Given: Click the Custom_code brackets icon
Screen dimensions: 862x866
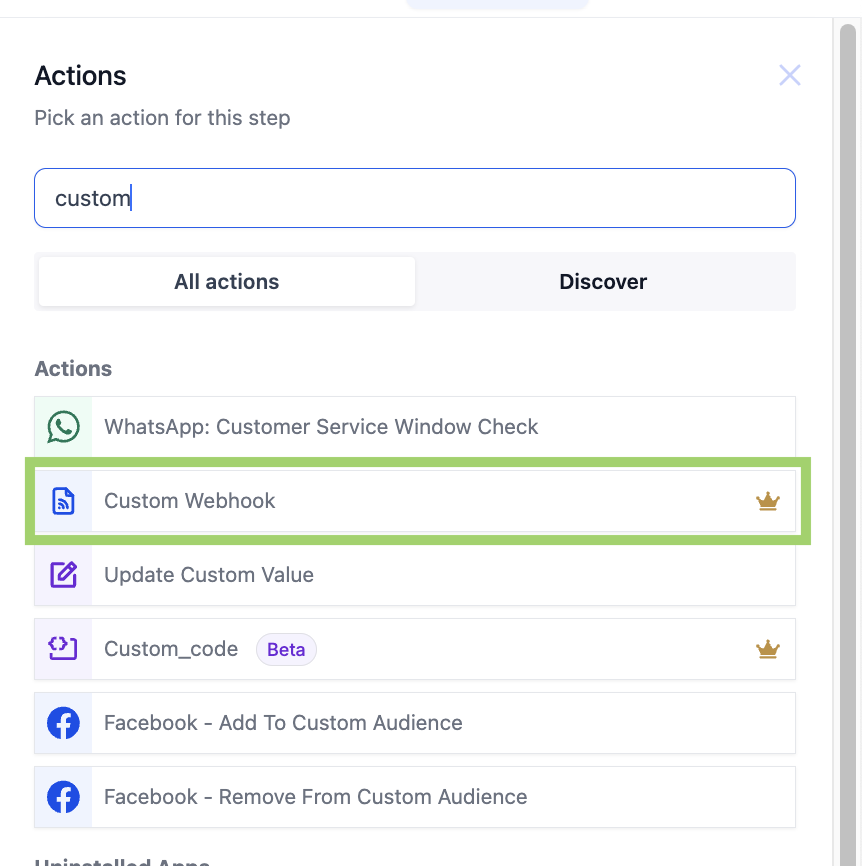Looking at the screenshot, I should (x=63, y=649).
